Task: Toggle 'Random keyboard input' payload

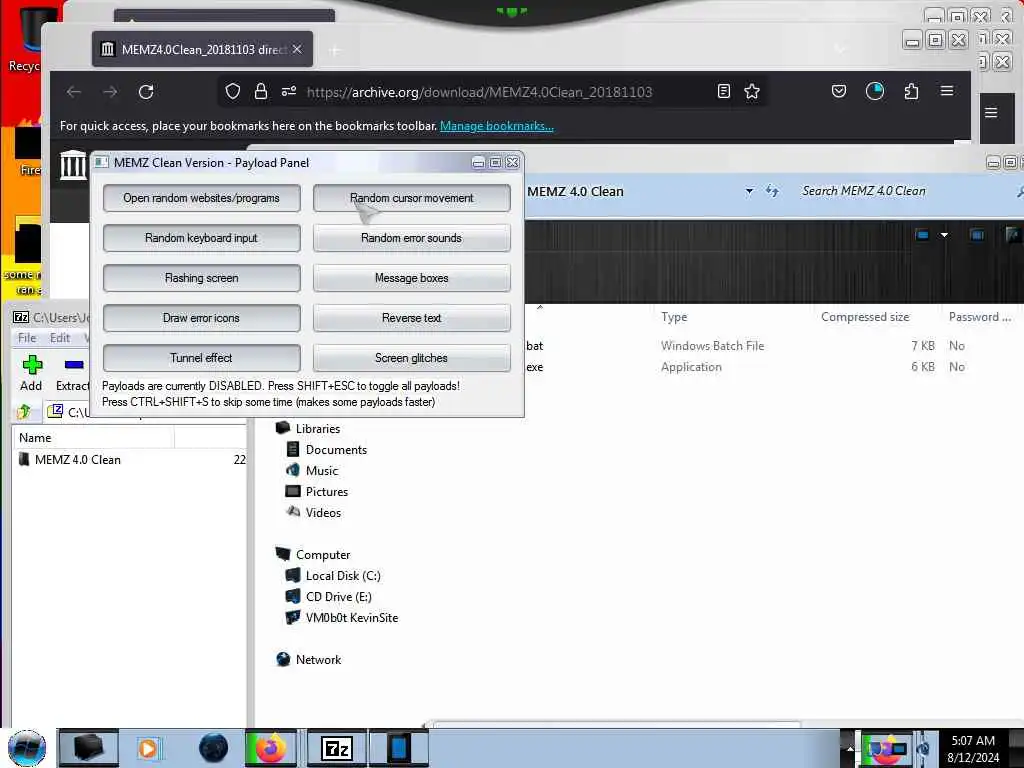Action: [x=201, y=238]
